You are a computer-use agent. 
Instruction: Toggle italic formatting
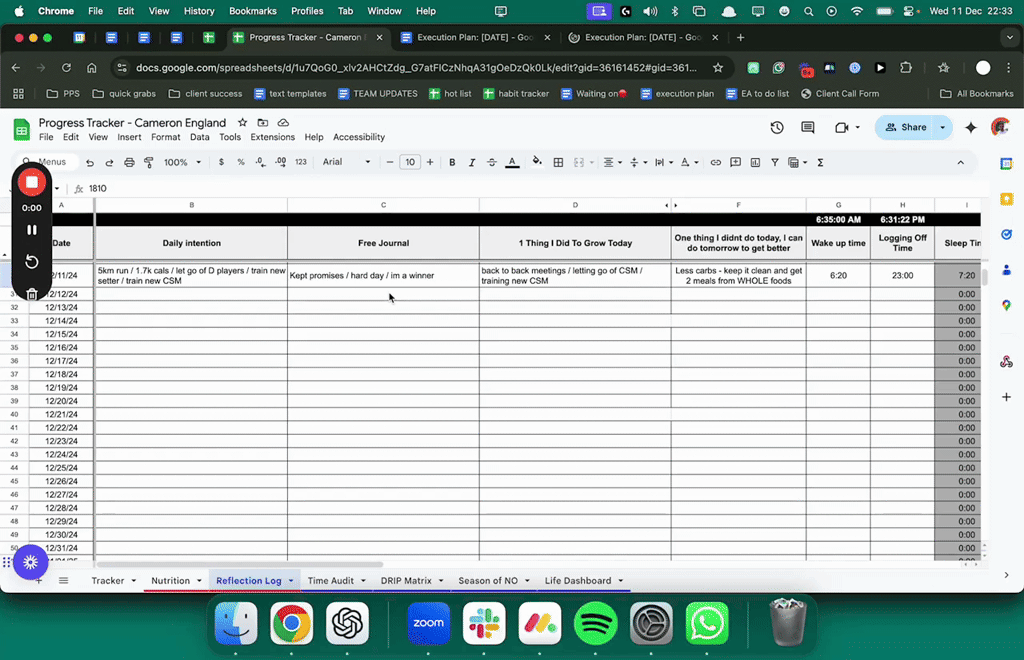click(x=472, y=163)
